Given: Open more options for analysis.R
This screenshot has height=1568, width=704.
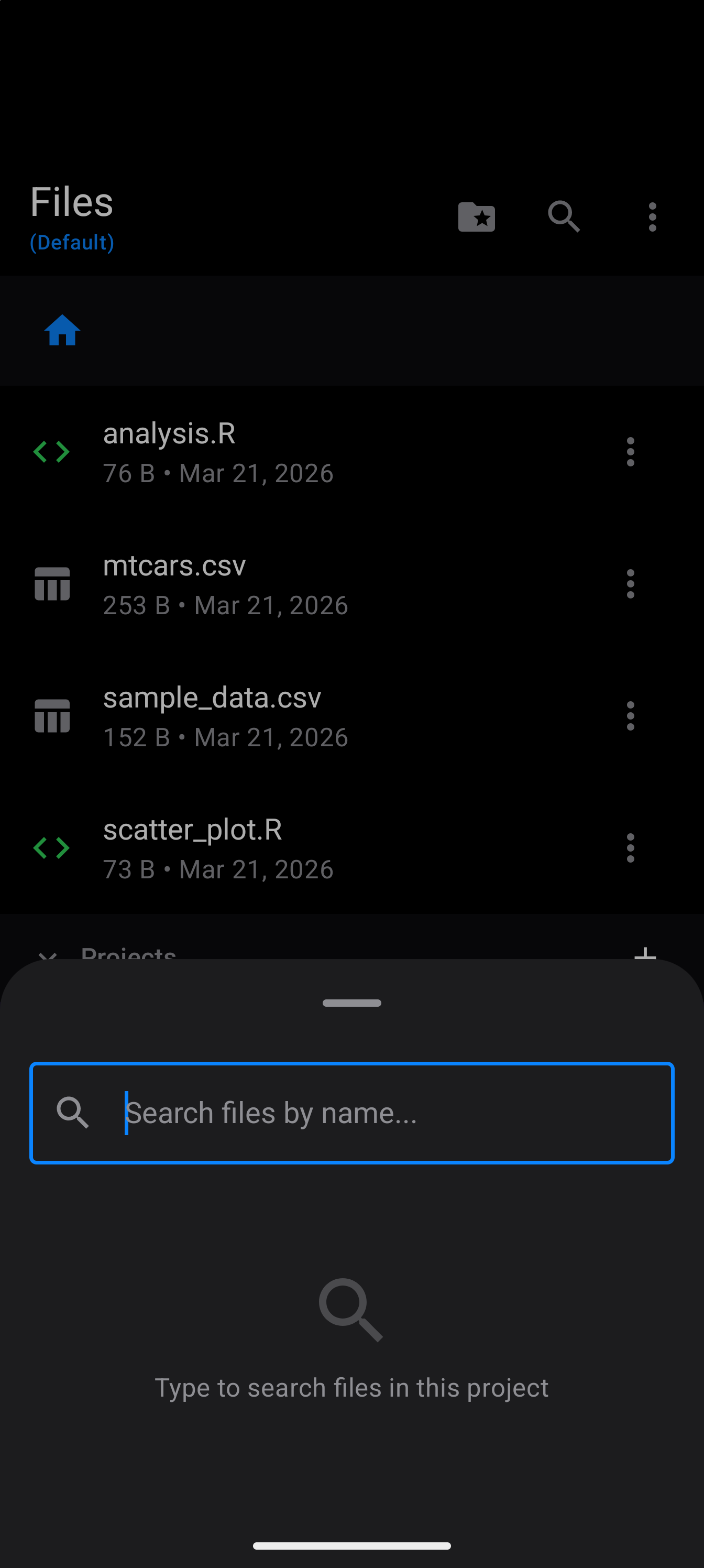Looking at the screenshot, I should [630, 452].
